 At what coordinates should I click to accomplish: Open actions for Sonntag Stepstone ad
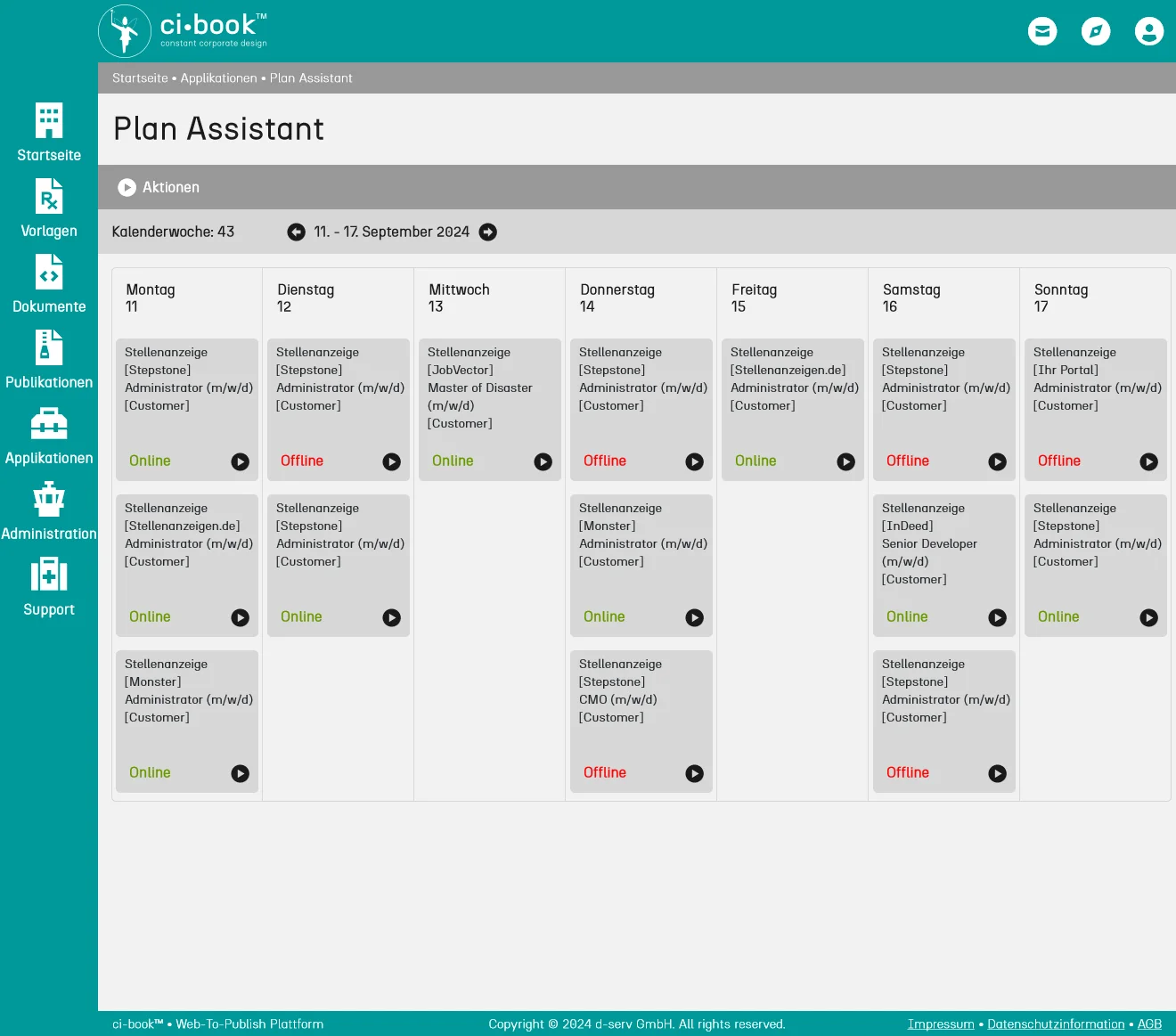(x=1149, y=617)
